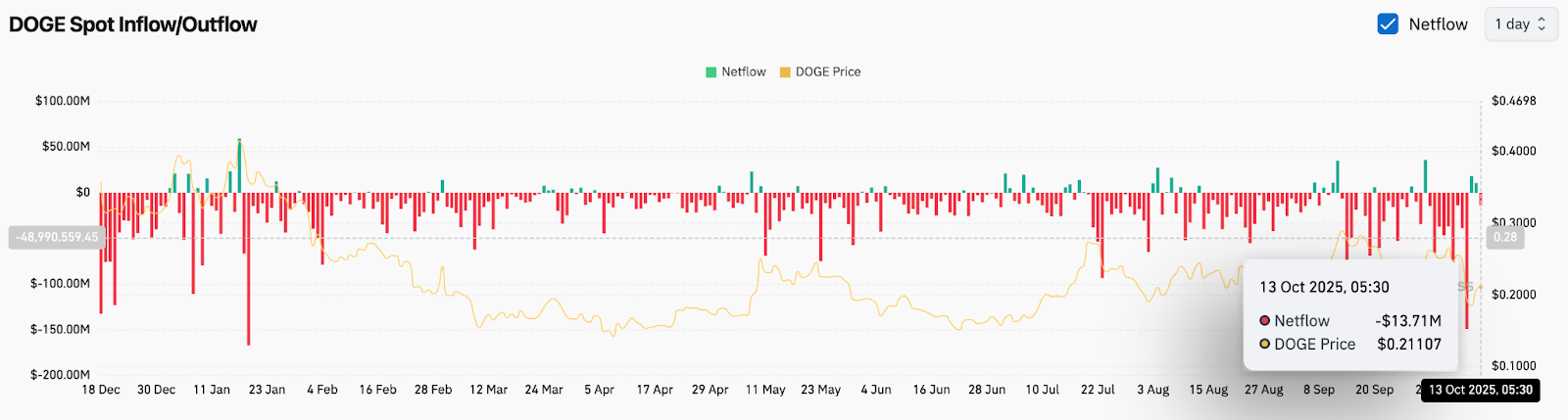Screen dimensions: 1568x420
Task: Open the 1 day interval dropdown
Action: coord(1520,24)
